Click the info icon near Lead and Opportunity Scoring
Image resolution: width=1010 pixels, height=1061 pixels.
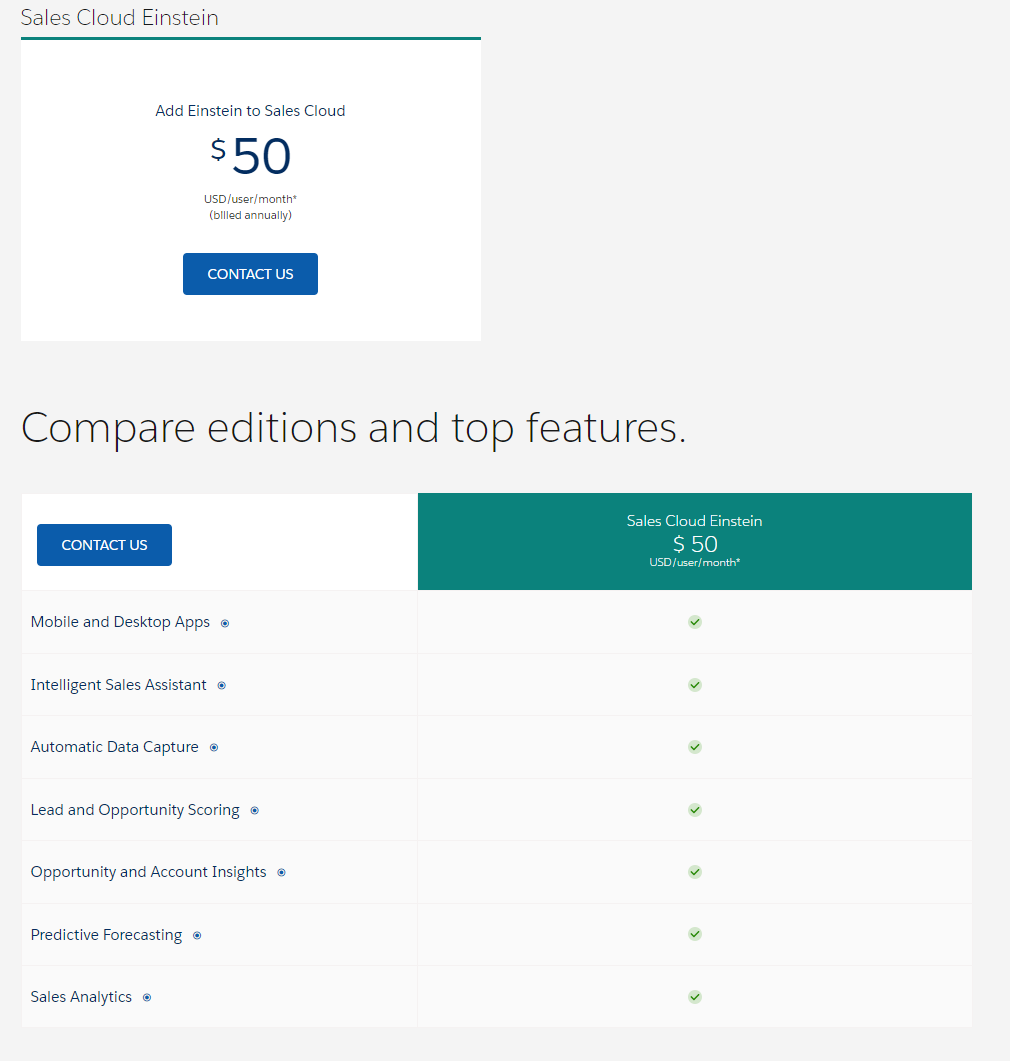(x=255, y=810)
